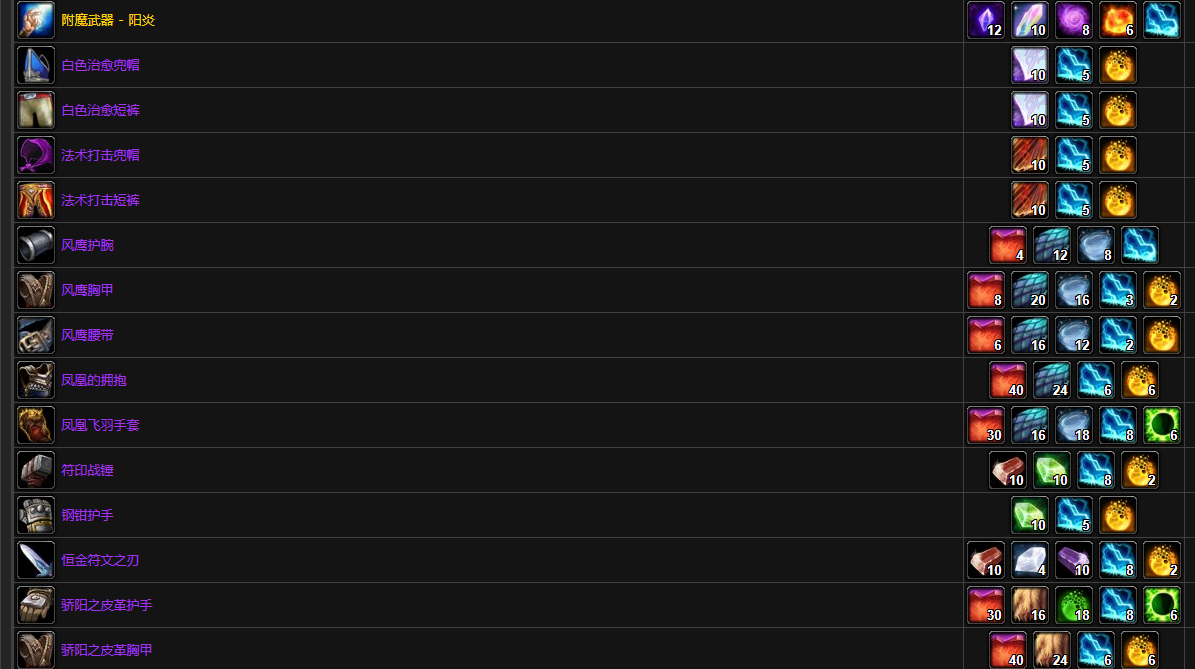
Task: Select red reagent (40) in 凤凰的拥抱 row
Action: tap(1008, 380)
